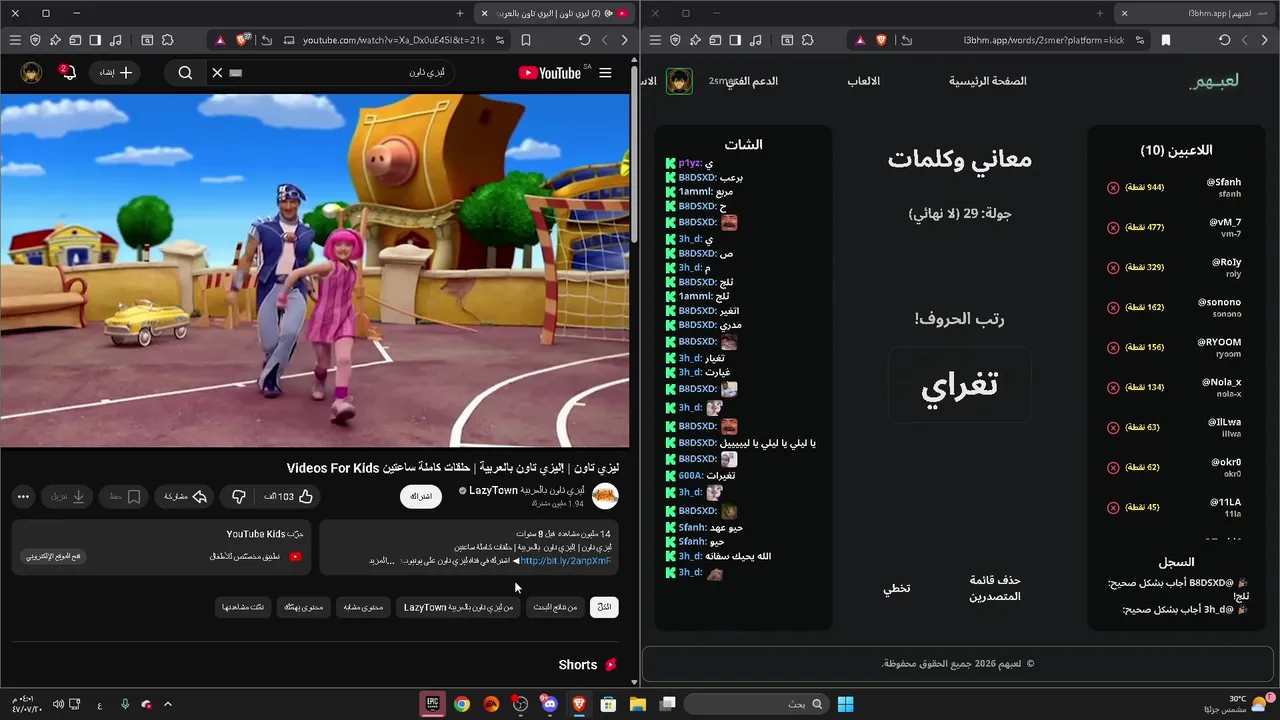1280x720 pixels.
Task: Click the LazyTown video player
Action: tap(315, 270)
